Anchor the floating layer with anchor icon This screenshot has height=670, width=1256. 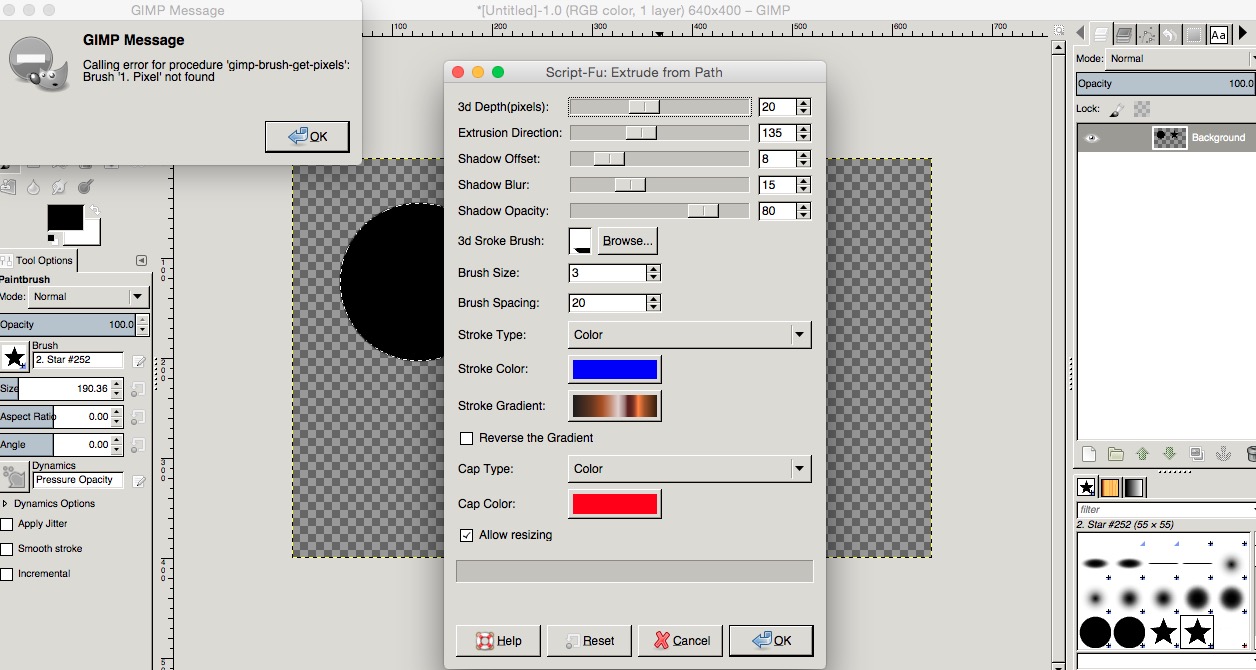point(1221,453)
